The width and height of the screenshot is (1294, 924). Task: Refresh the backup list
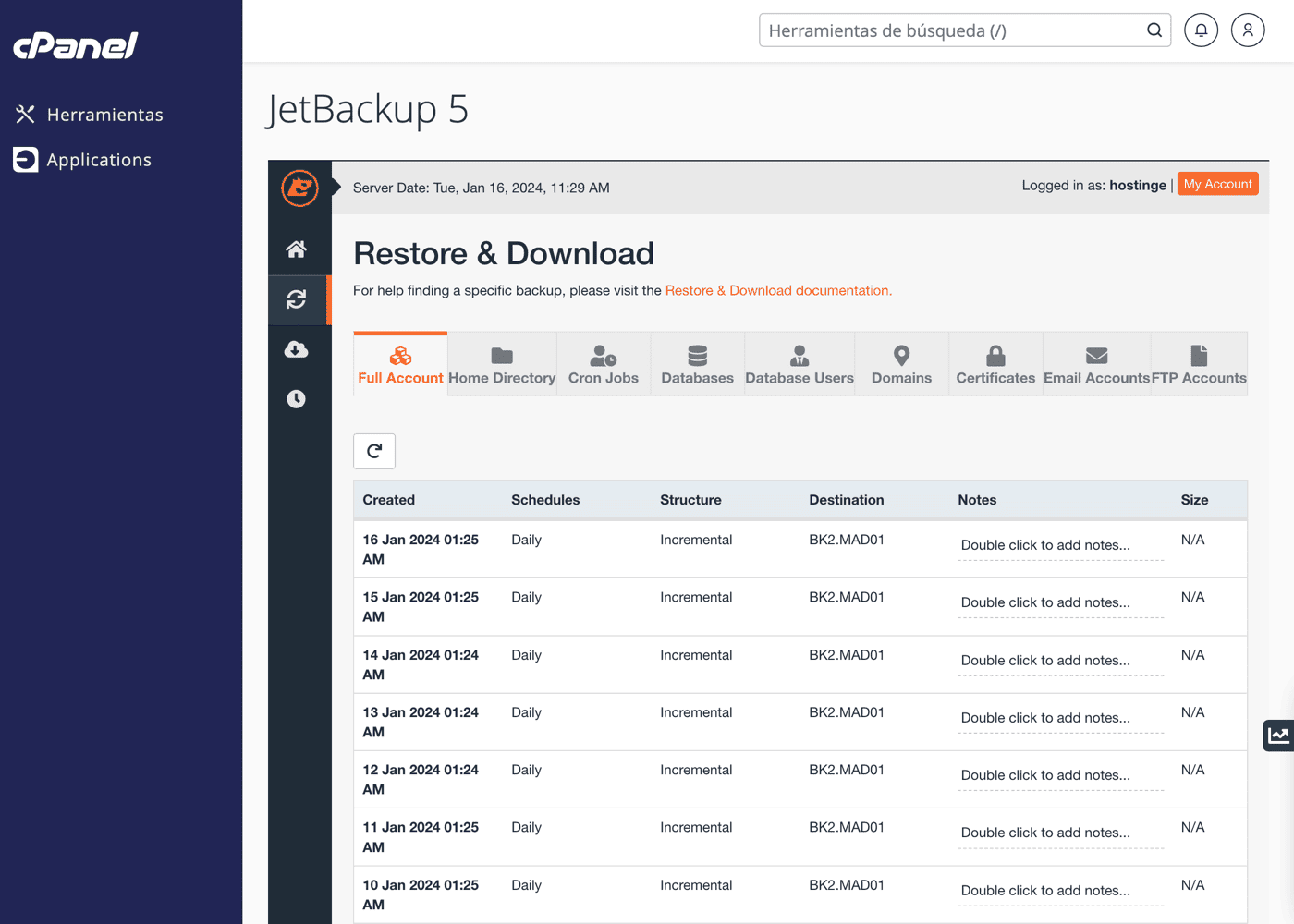pyautogui.click(x=374, y=451)
